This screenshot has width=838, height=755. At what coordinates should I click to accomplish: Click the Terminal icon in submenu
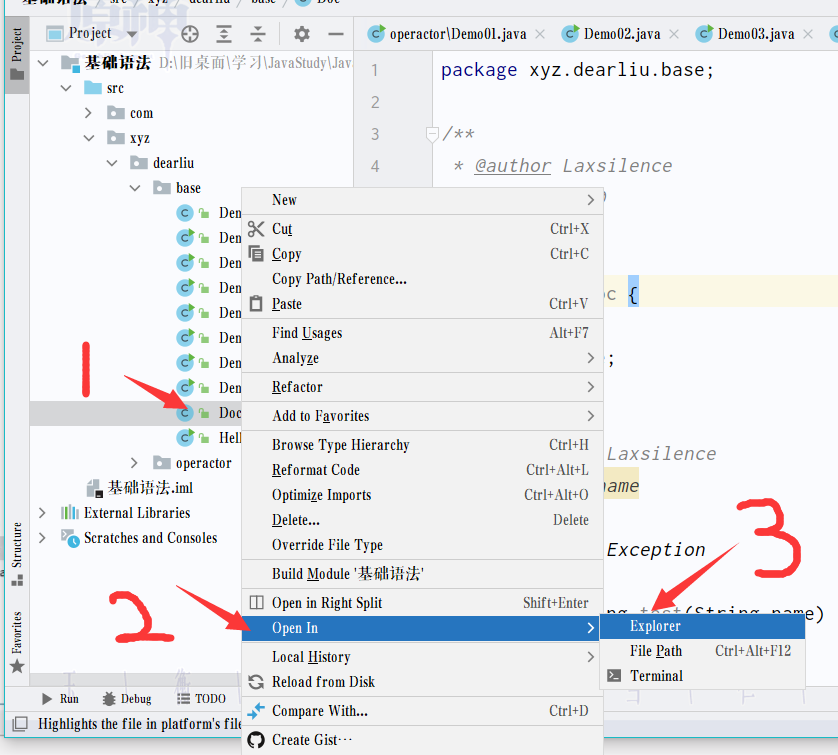[x=614, y=676]
